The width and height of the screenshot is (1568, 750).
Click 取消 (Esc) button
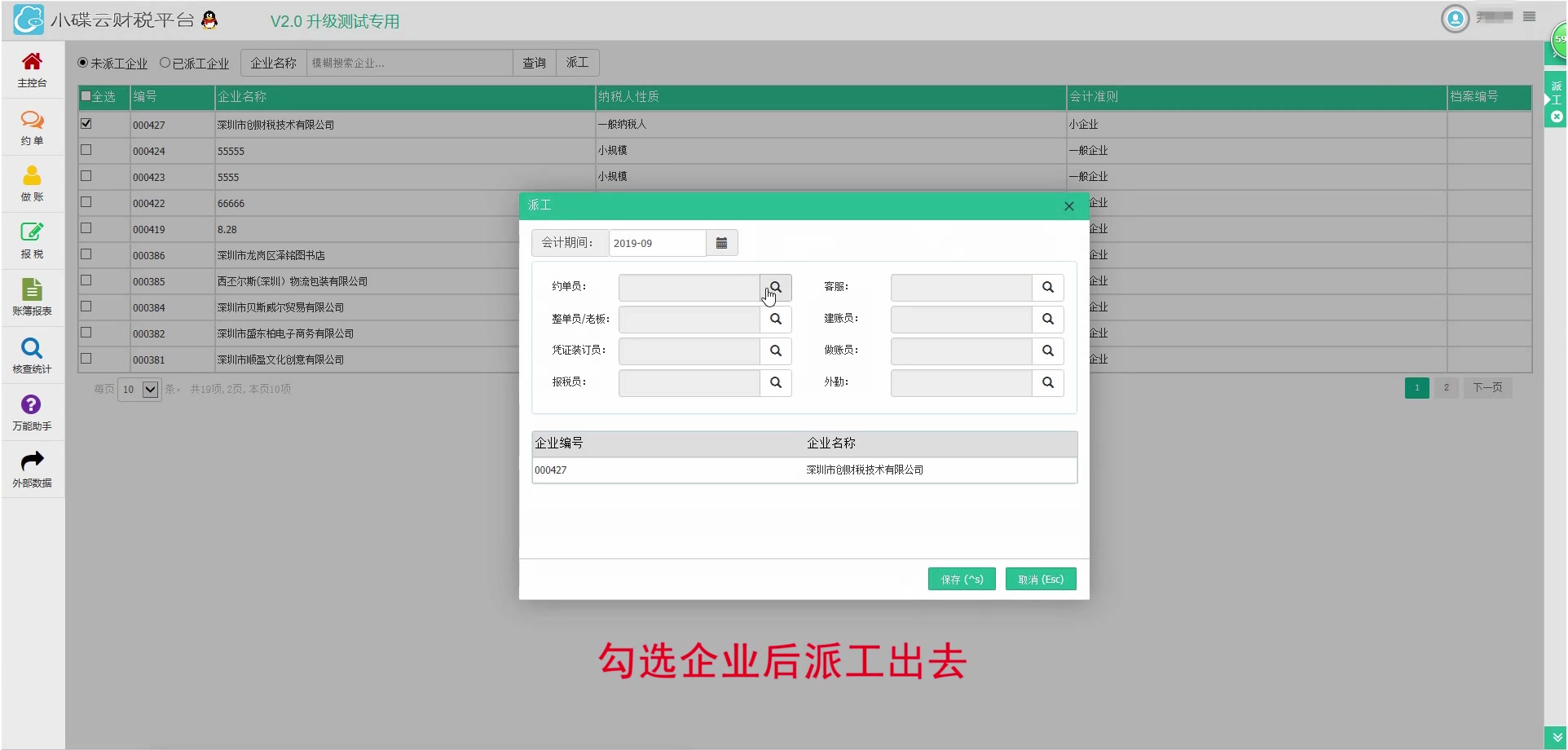tap(1041, 579)
